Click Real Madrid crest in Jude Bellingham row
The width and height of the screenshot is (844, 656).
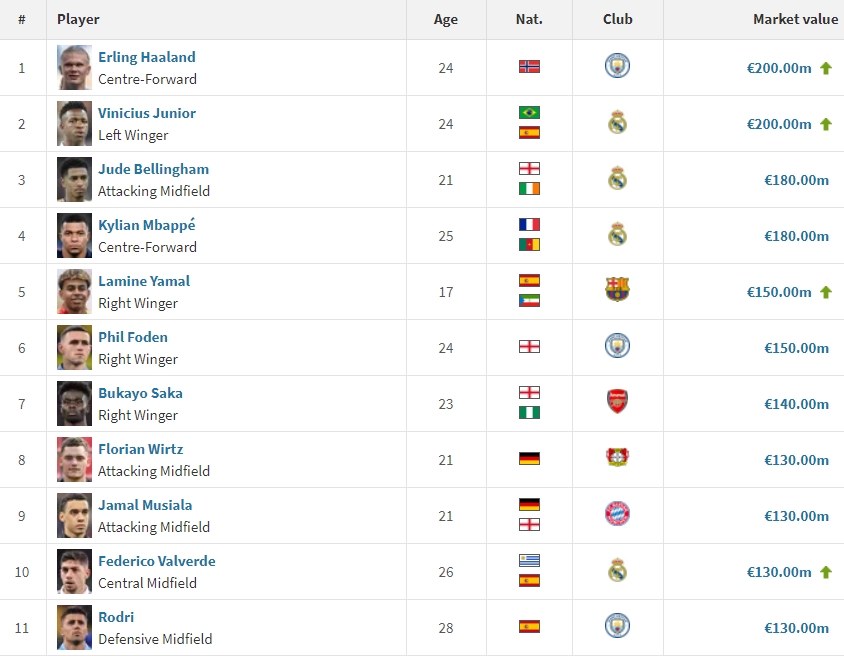tap(617, 178)
